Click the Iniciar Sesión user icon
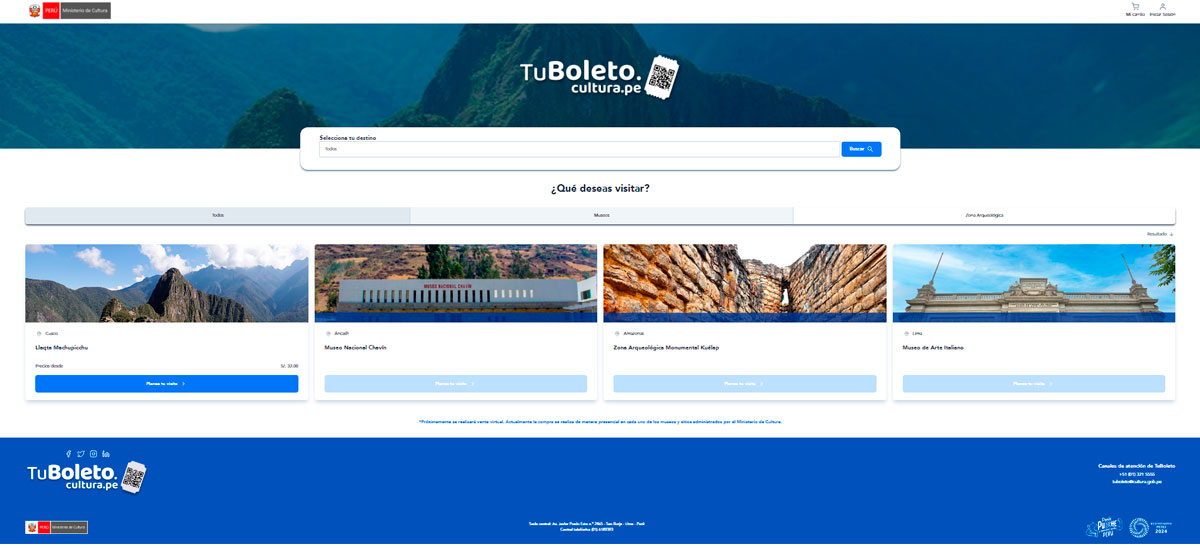This screenshot has width=1200, height=548. [x=1163, y=7]
